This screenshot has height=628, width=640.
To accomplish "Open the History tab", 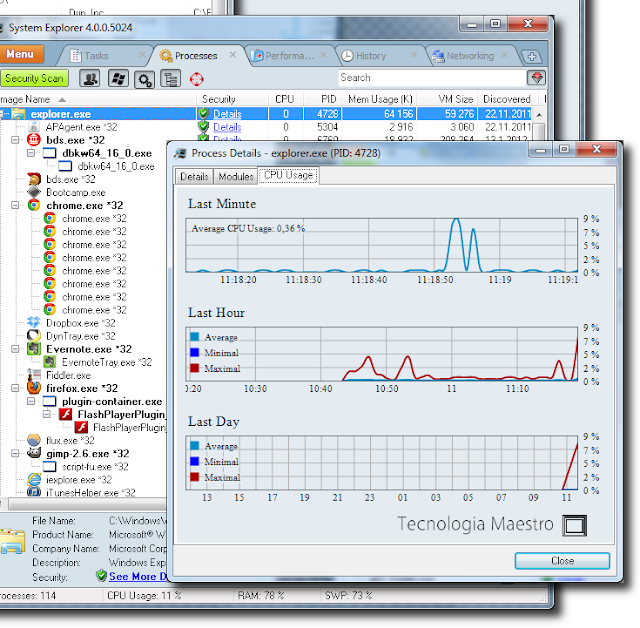I will [x=370, y=56].
